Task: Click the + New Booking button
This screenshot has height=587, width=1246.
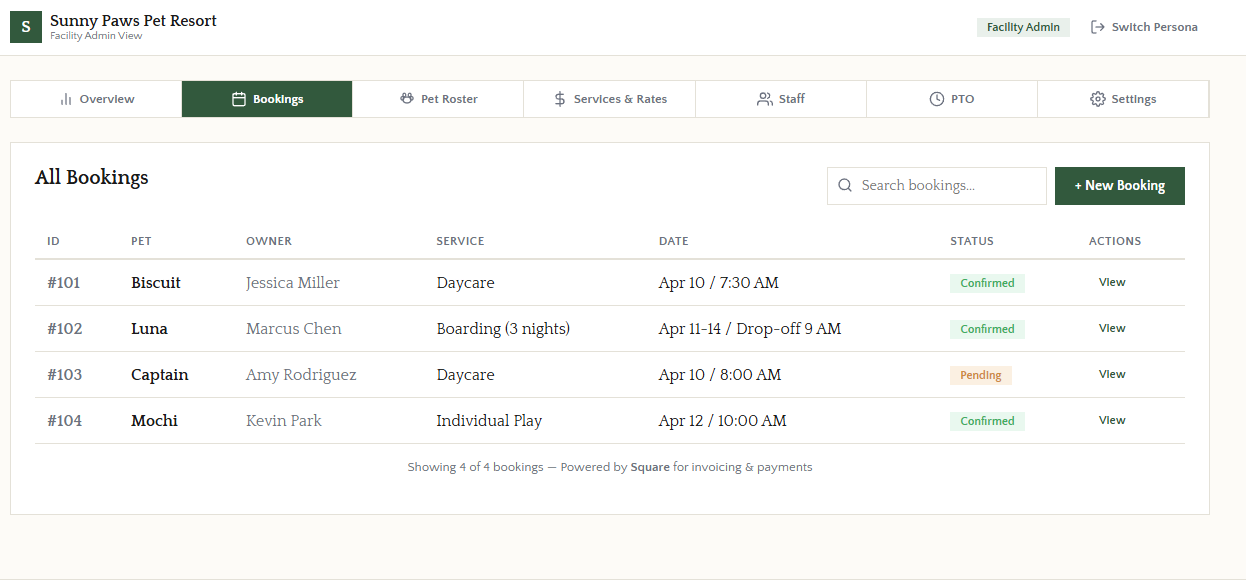Action: click(x=1120, y=186)
